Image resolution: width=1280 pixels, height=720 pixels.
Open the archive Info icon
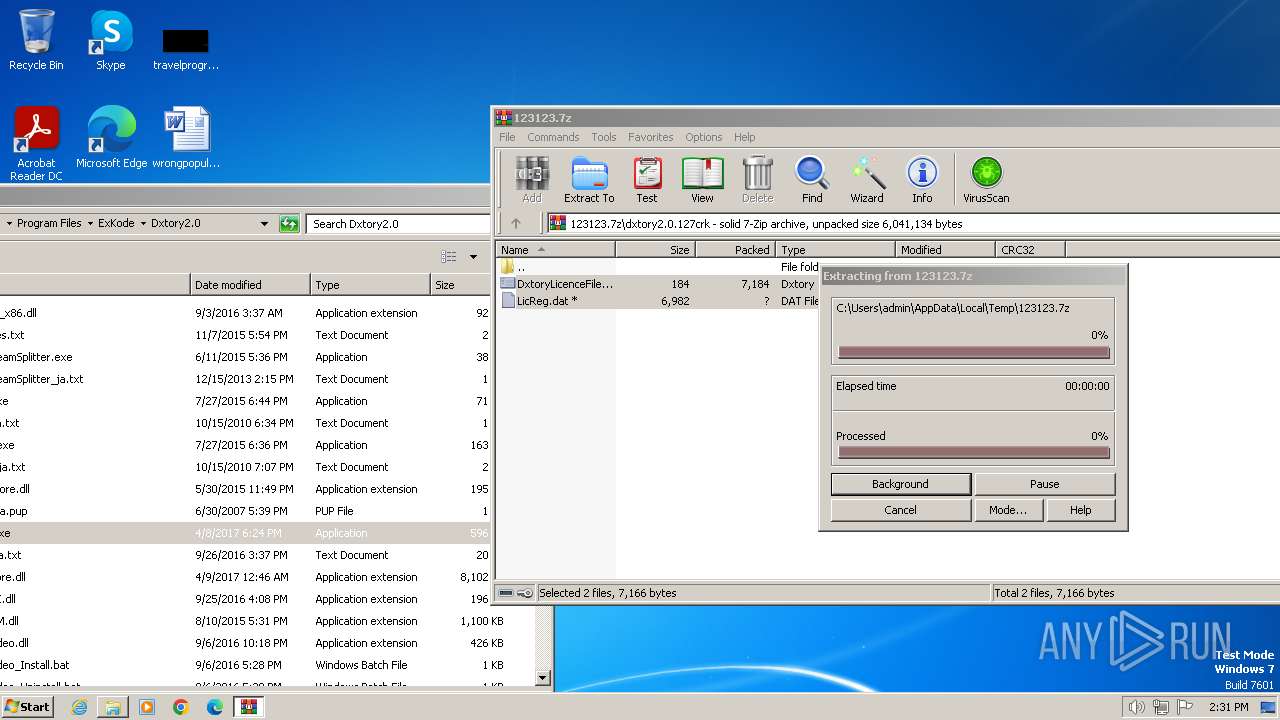point(922,180)
